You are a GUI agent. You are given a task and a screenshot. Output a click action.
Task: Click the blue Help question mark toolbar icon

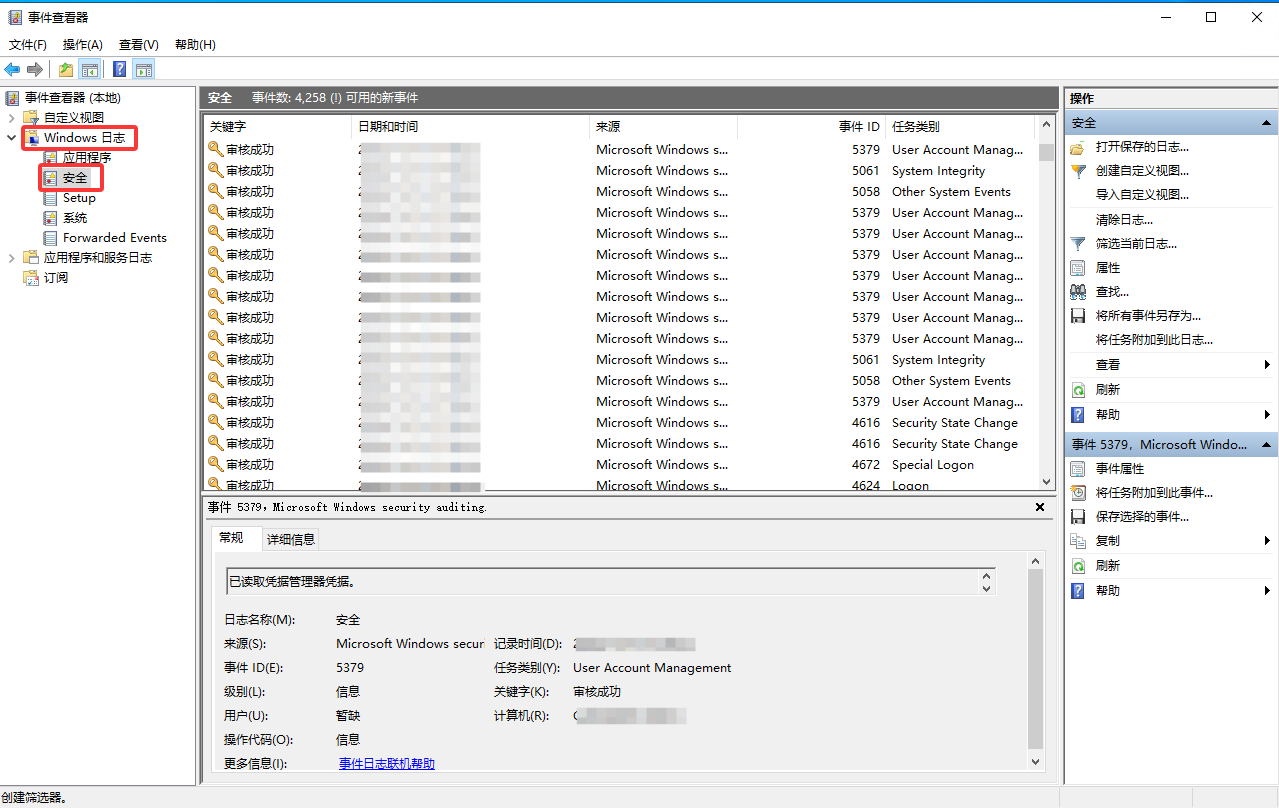point(120,69)
